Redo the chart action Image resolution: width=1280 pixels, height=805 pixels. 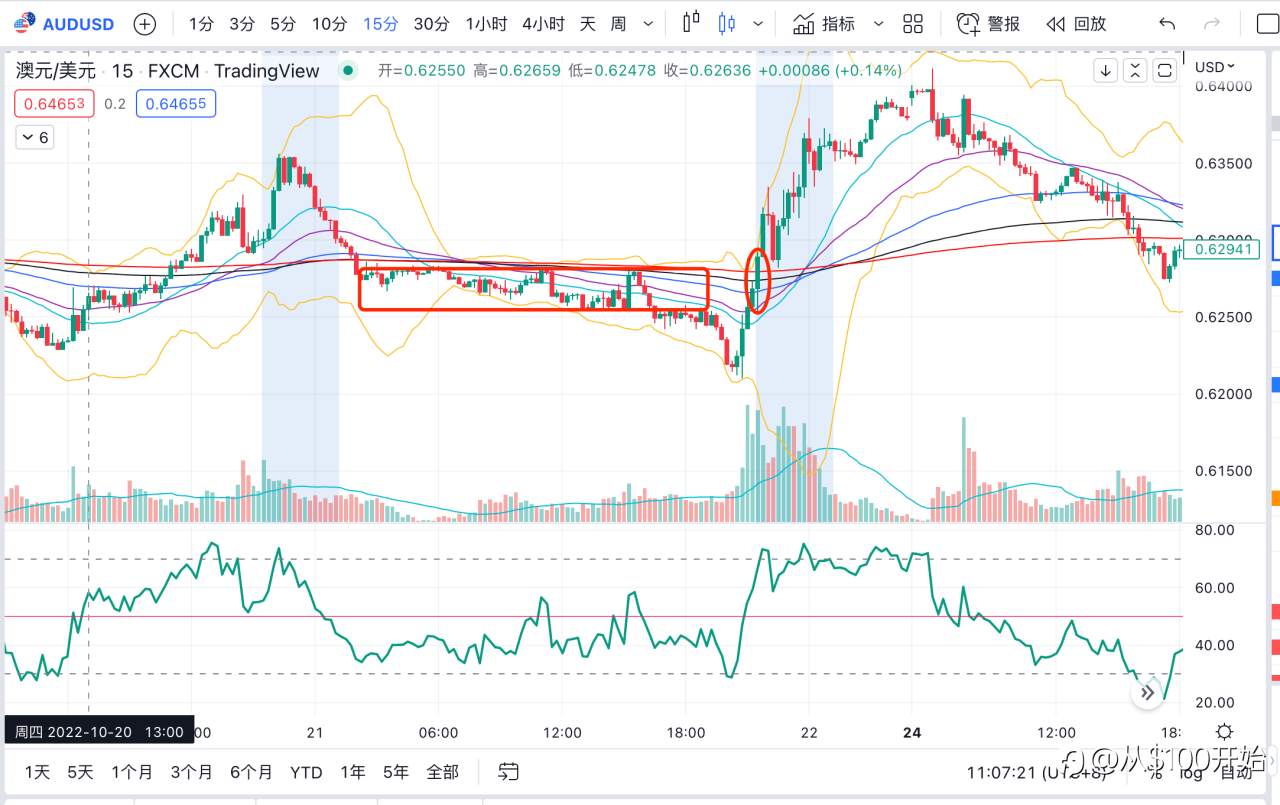coord(1212,24)
